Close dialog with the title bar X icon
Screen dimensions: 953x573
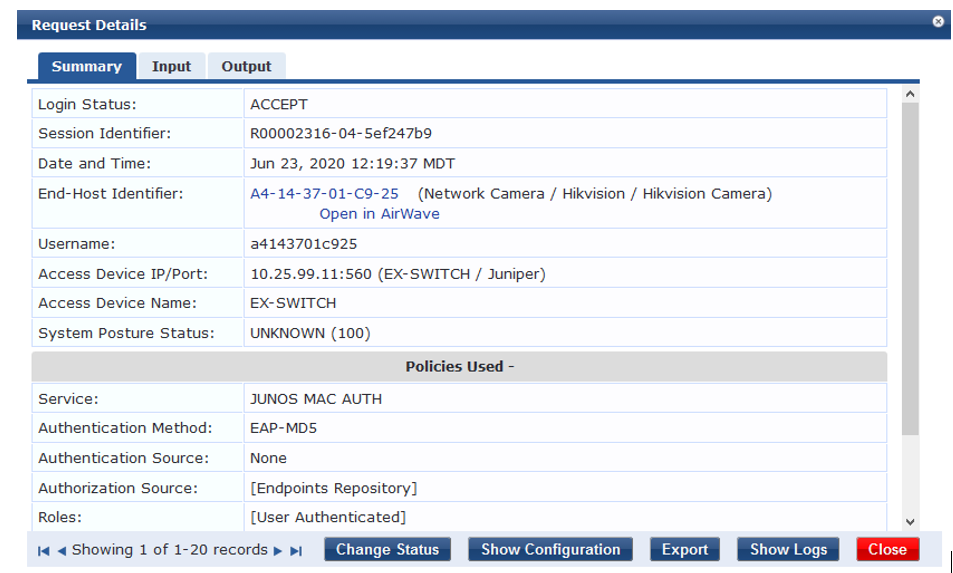coord(938,21)
